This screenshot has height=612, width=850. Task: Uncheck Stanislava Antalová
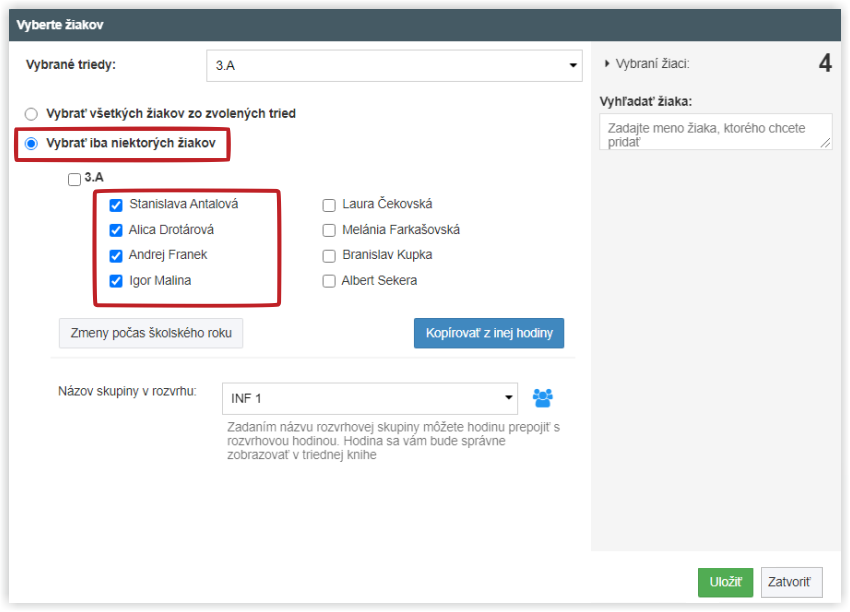pyautogui.click(x=116, y=205)
